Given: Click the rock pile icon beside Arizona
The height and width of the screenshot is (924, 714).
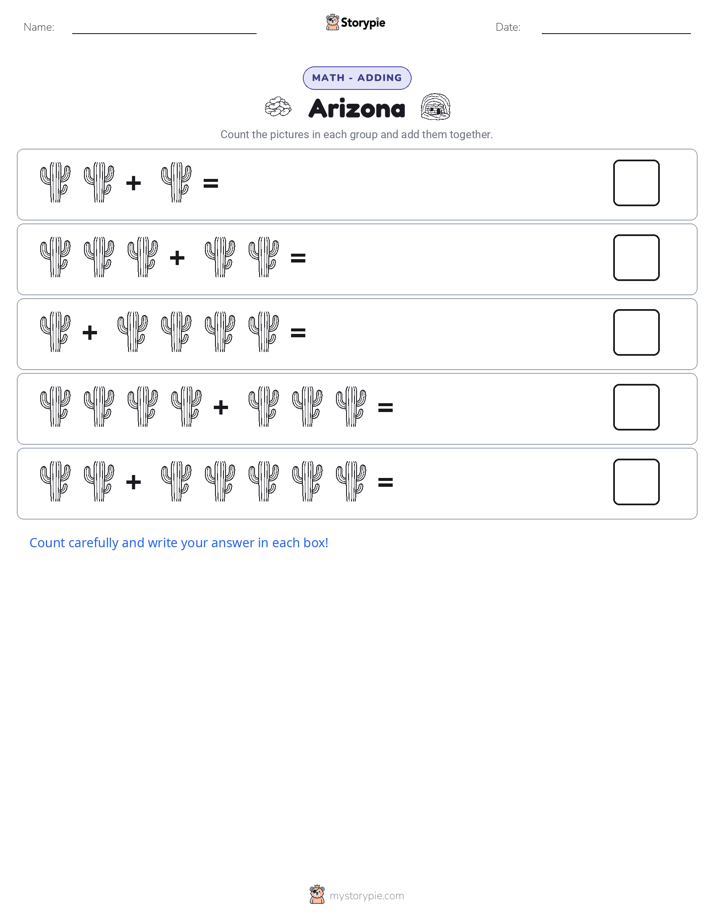Looking at the screenshot, I should tap(278, 107).
